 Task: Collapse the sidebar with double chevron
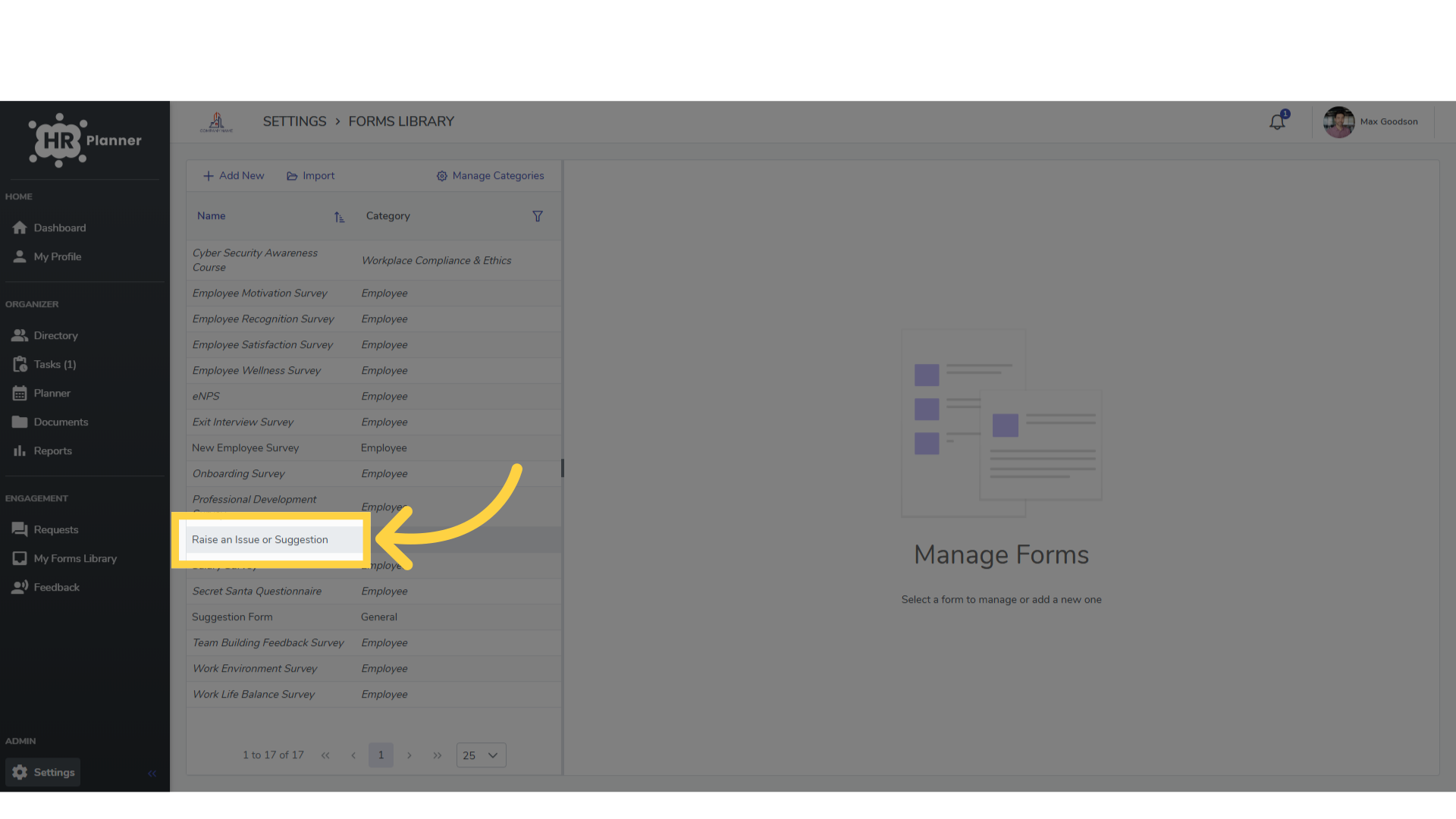(152, 773)
